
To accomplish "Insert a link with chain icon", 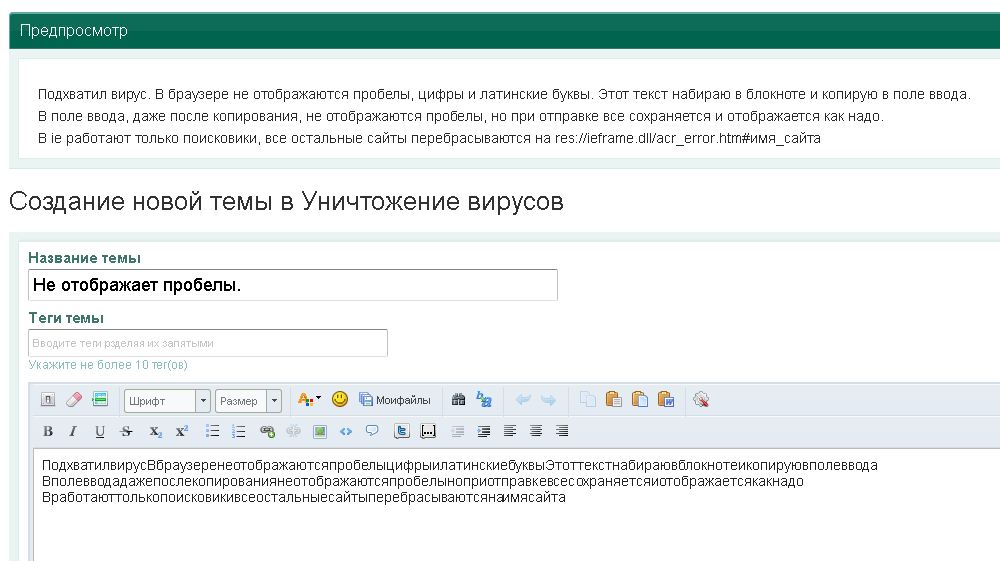I will coord(267,432).
